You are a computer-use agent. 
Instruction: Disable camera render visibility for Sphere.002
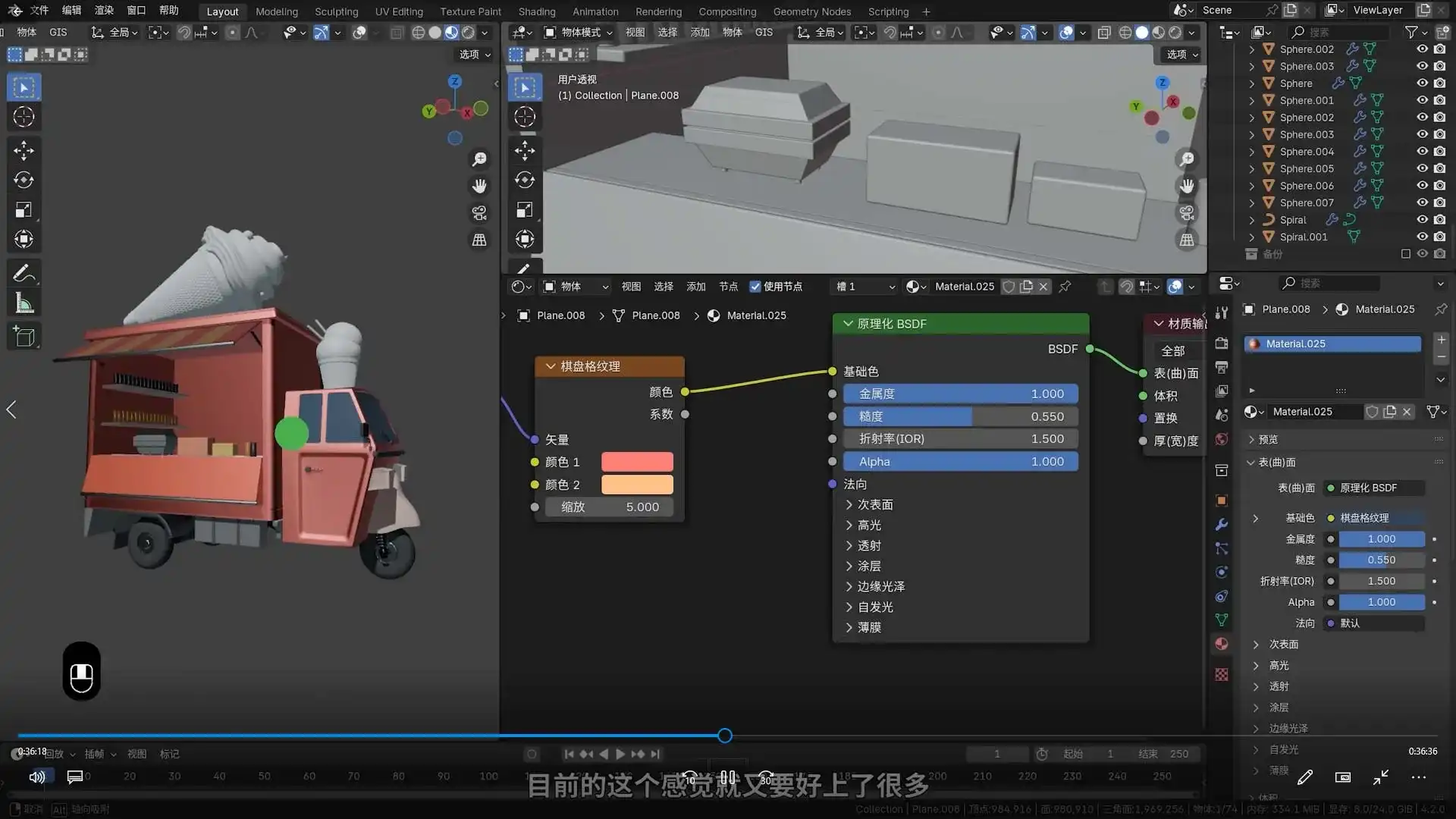click(x=1439, y=49)
